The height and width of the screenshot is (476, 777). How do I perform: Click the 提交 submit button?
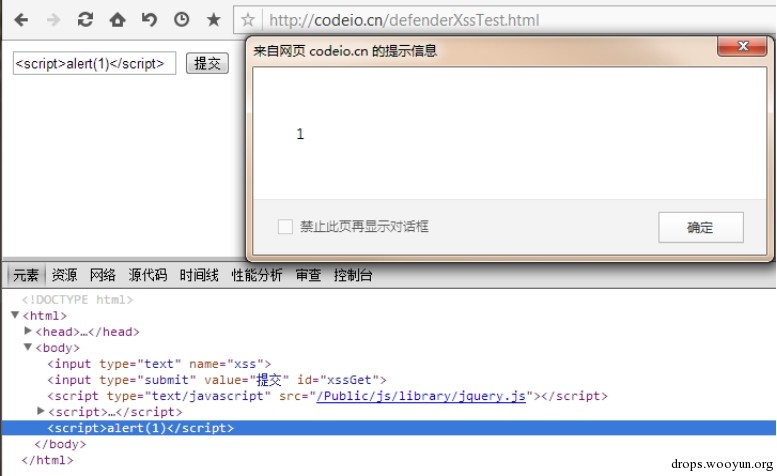[x=207, y=63]
